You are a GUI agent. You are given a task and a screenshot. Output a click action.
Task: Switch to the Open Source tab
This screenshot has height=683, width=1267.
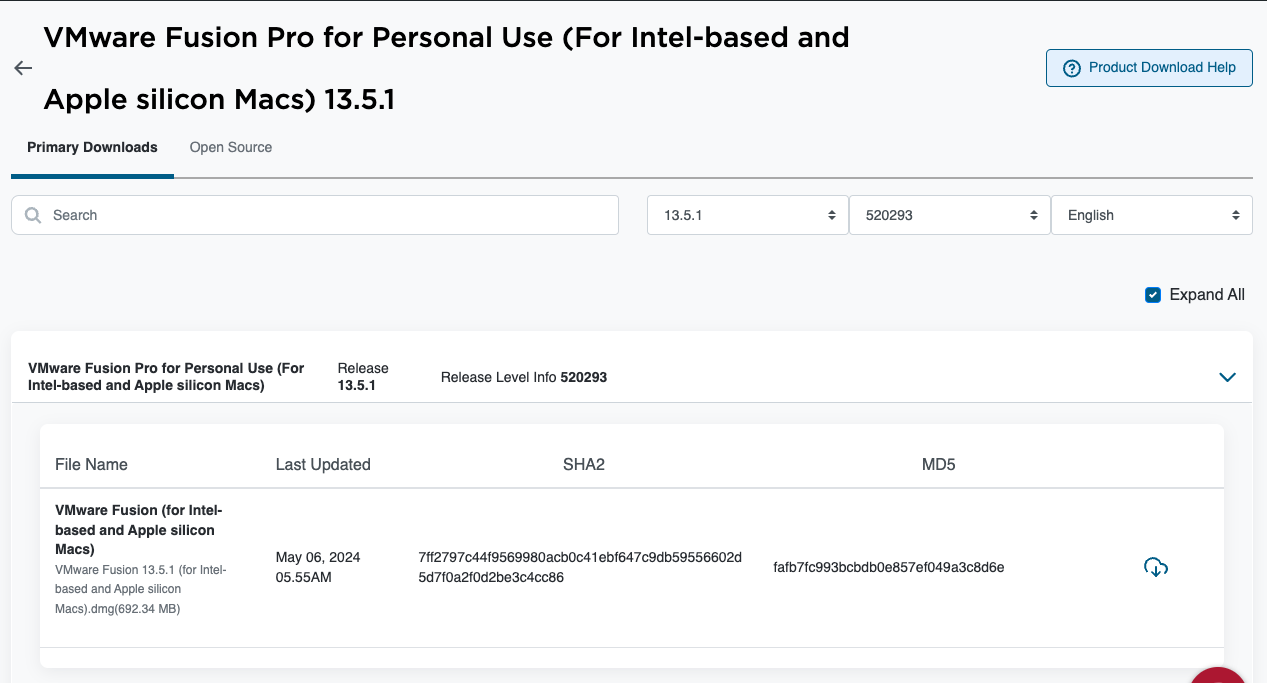230,147
